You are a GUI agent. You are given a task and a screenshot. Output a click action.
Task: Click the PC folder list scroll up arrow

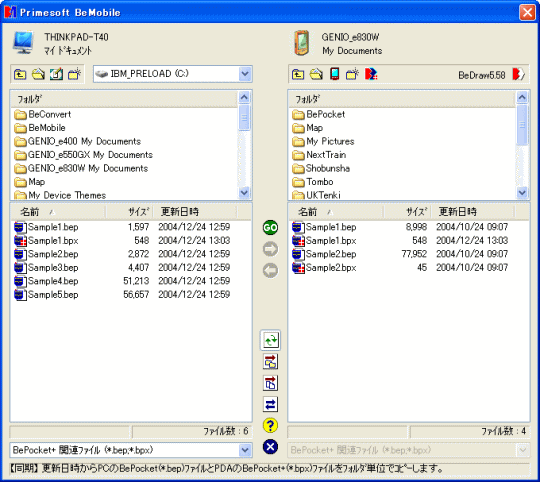(244, 97)
